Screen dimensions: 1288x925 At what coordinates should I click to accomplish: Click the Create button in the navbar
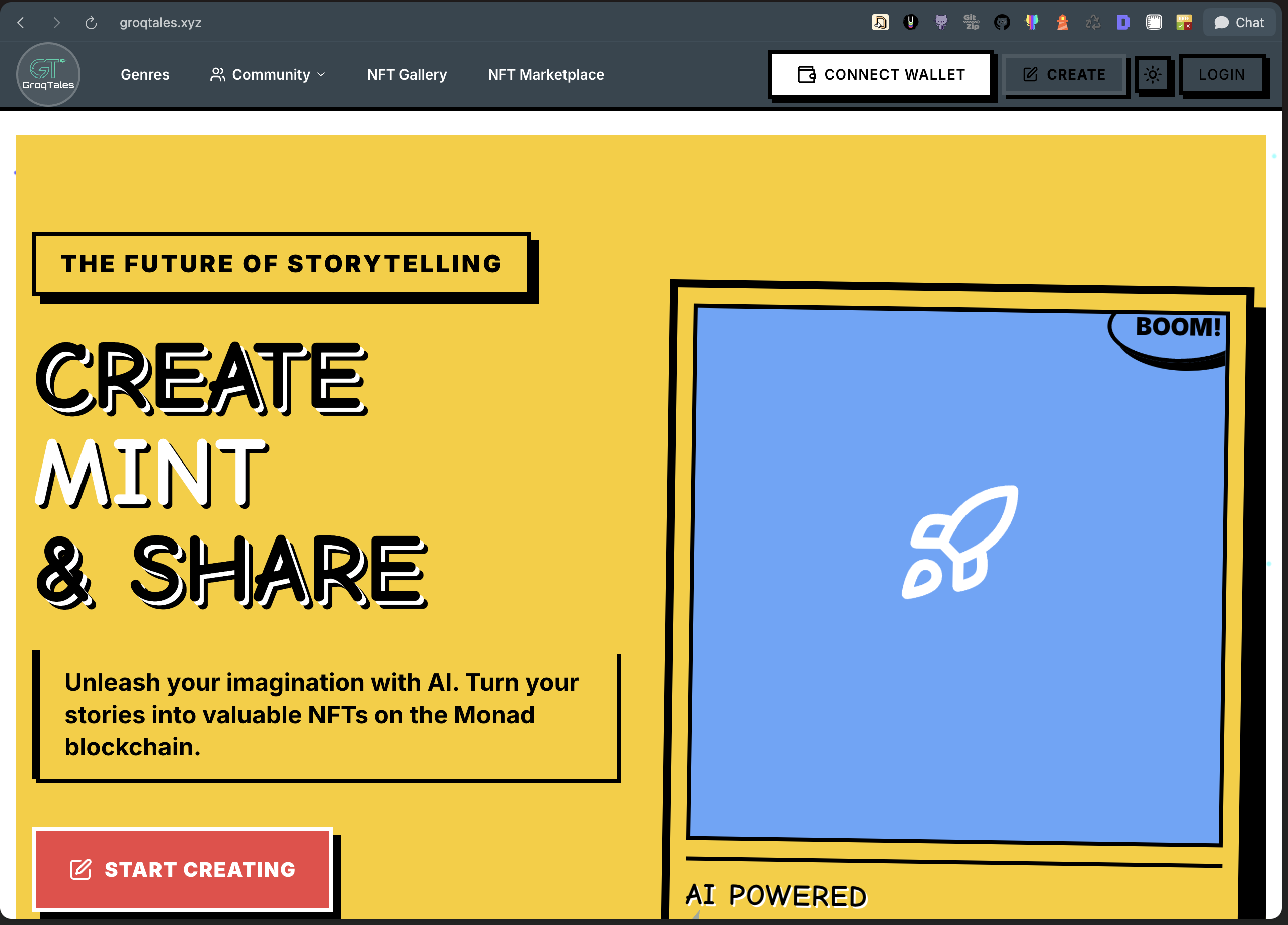(1065, 74)
